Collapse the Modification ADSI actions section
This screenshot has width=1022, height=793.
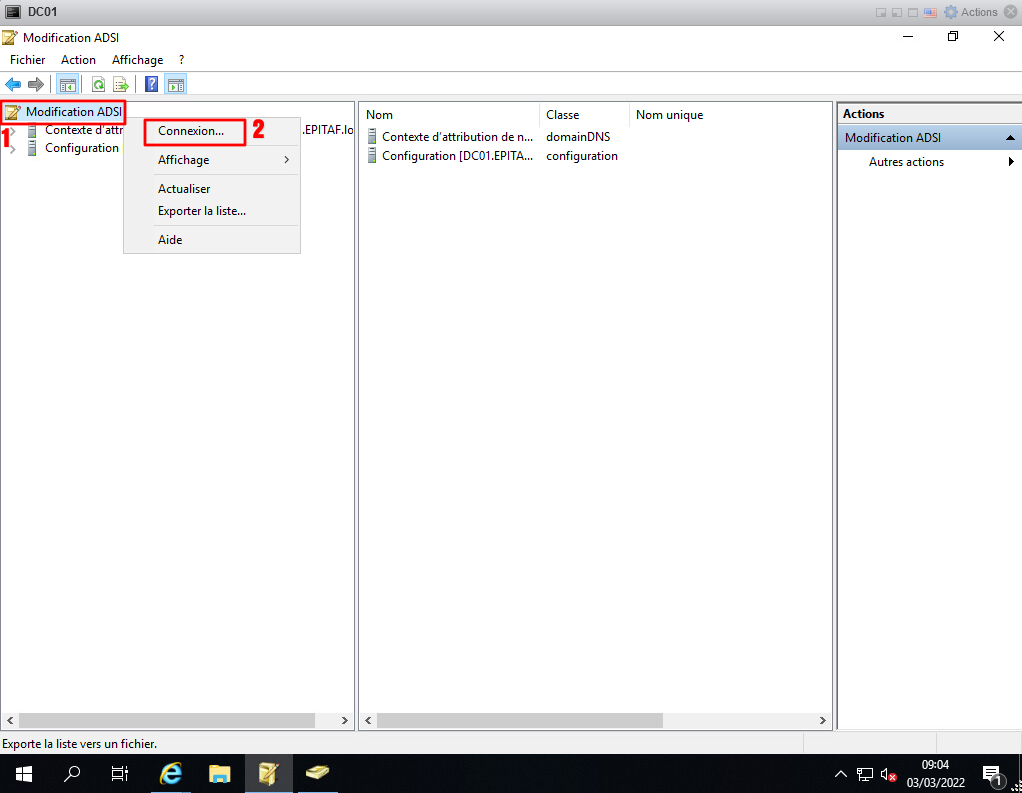click(1010, 138)
